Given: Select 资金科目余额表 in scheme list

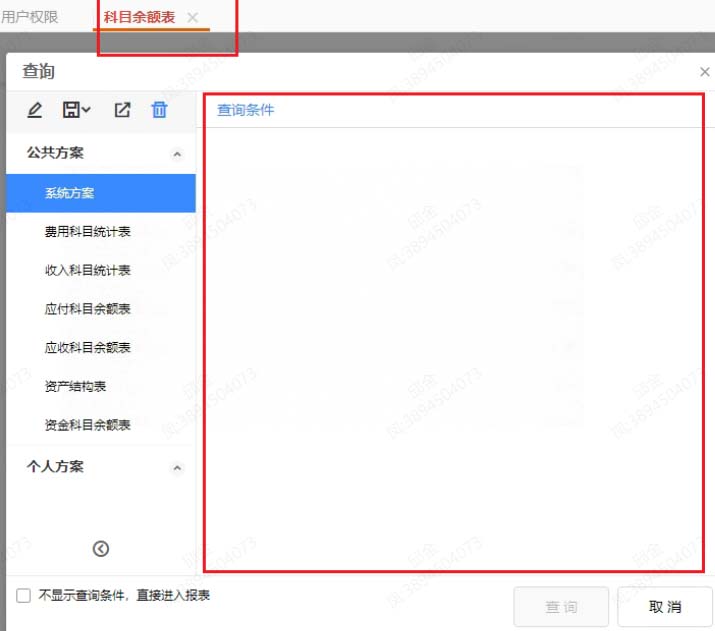Looking at the screenshot, I should [x=87, y=425].
